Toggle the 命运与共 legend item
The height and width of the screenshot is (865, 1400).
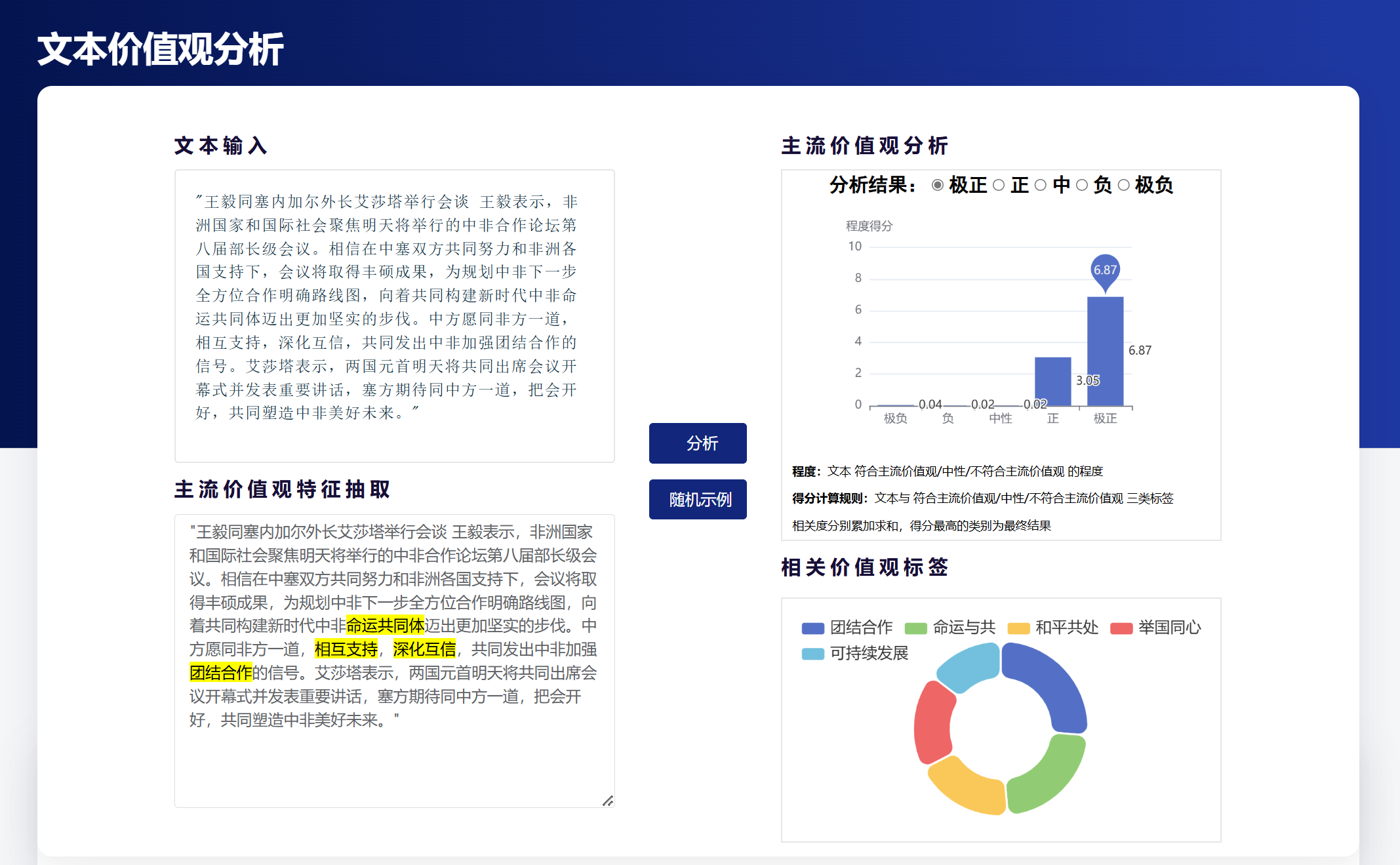[950, 628]
